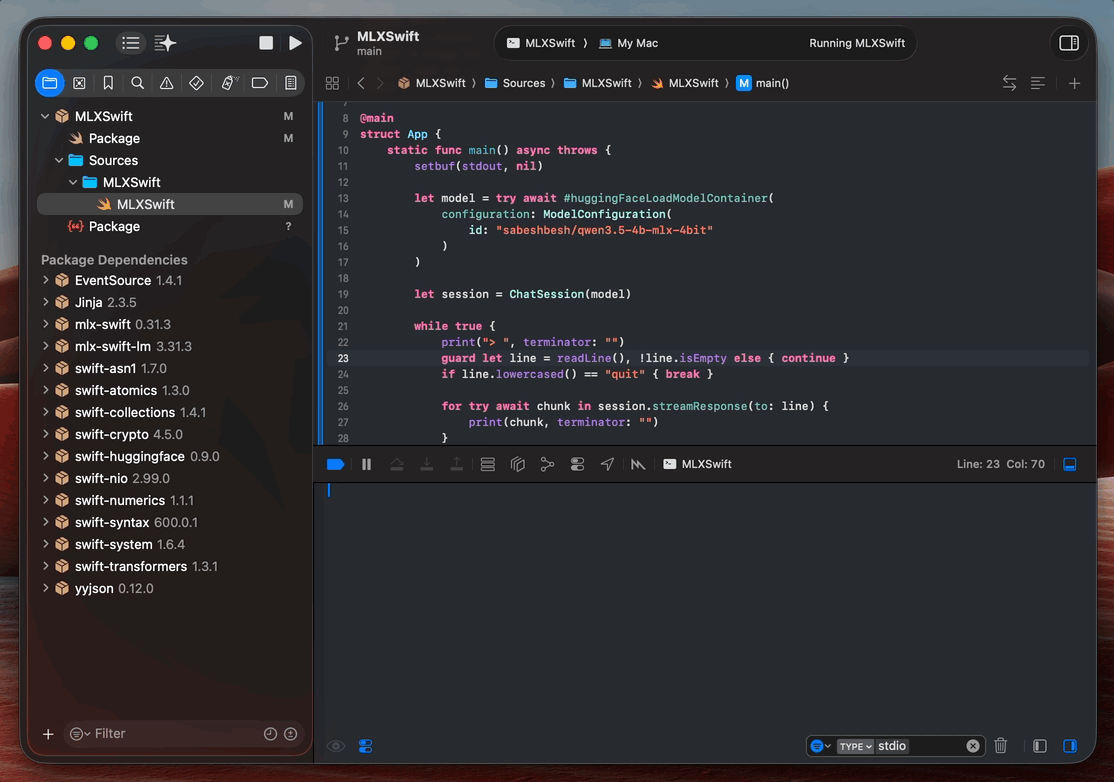This screenshot has height=782, width=1114.
Task: Open the debug memory graph icon
Action: point(547,464)
